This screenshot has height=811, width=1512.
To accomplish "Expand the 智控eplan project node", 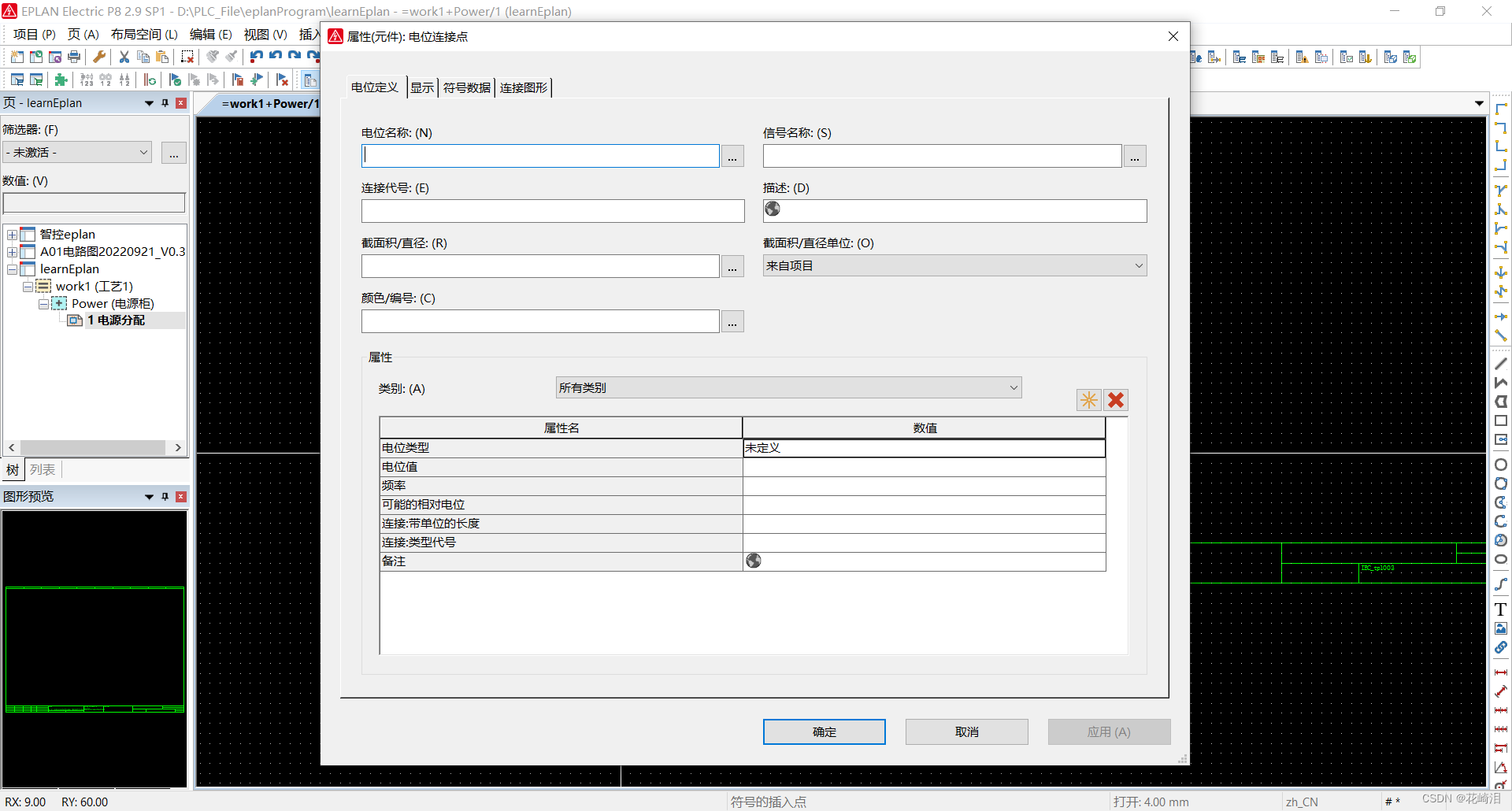I will click(x=12, y=235).
